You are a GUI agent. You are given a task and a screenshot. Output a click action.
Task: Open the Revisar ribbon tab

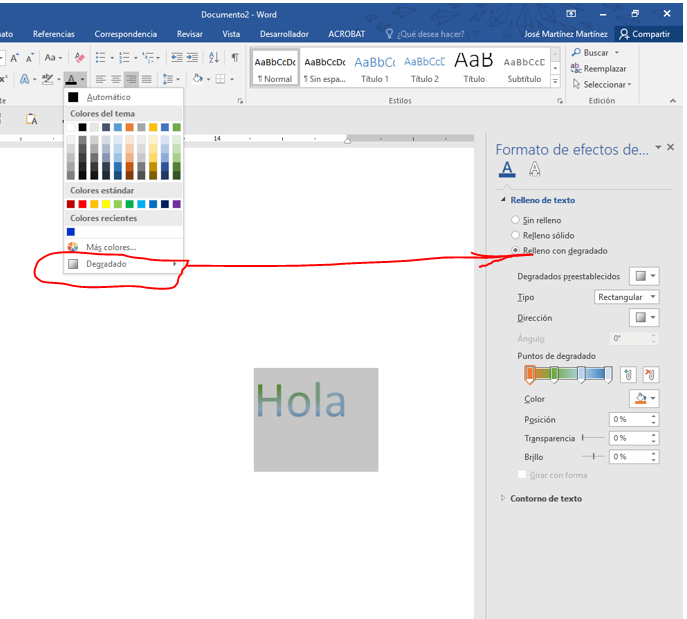coord(190,34)
